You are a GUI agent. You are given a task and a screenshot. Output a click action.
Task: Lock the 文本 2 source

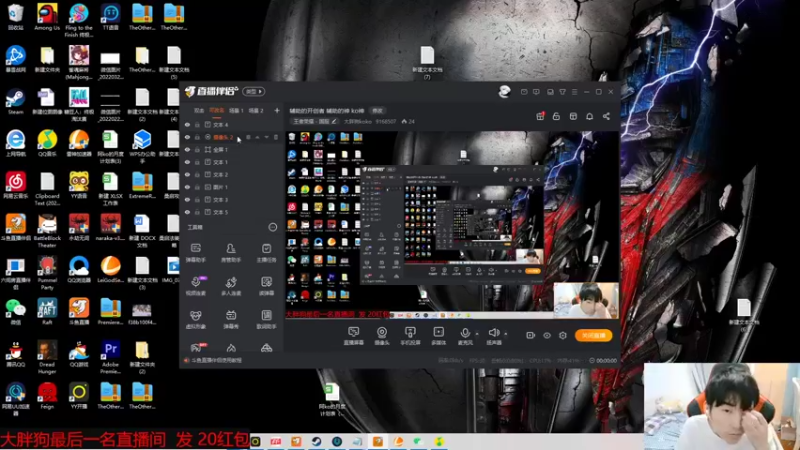coord(197,174)
